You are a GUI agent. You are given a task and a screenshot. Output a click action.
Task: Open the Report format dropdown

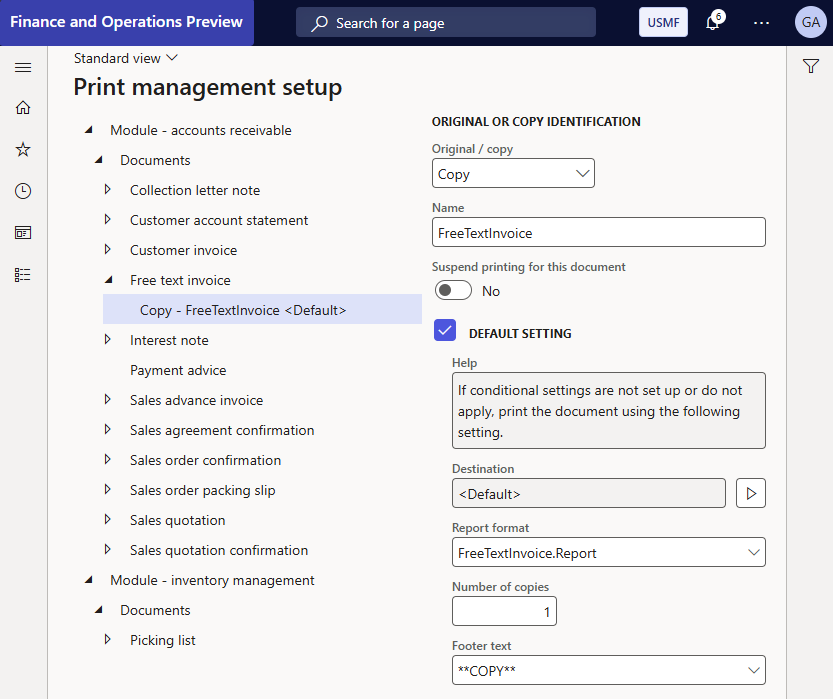608,552
